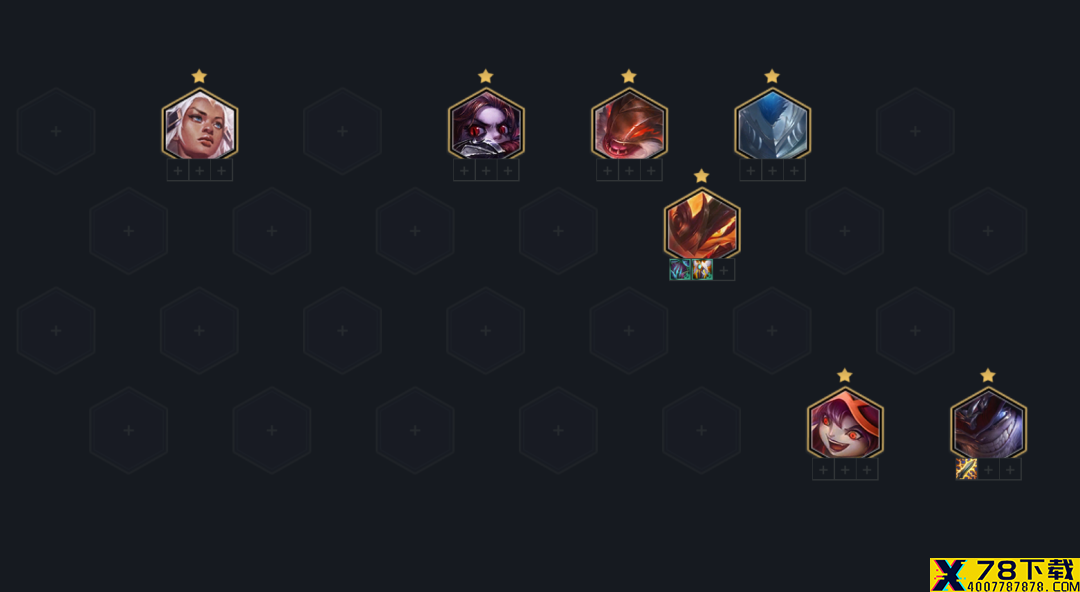This screenshot has width=1080, height=592.
Task: Click the teal-purple item on the orange armored champion
Action: 680,270
